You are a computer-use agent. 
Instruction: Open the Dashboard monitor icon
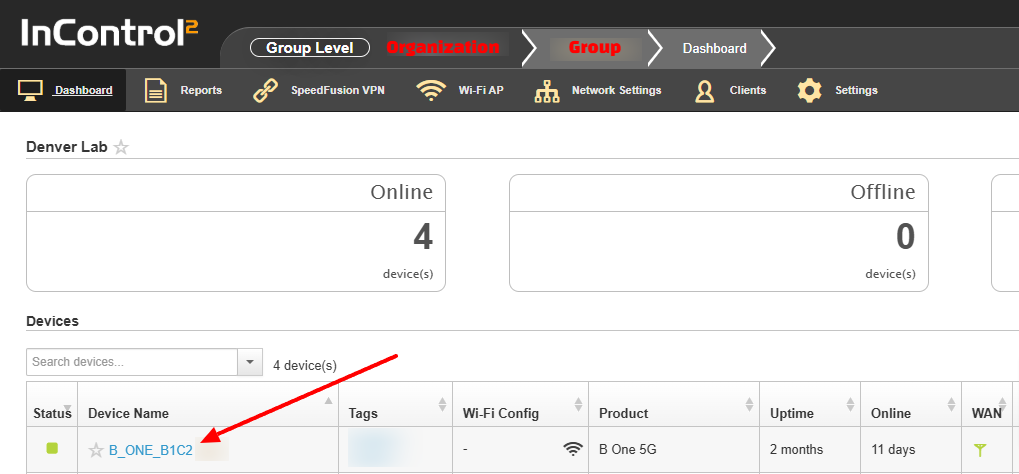tap(31, 90)
